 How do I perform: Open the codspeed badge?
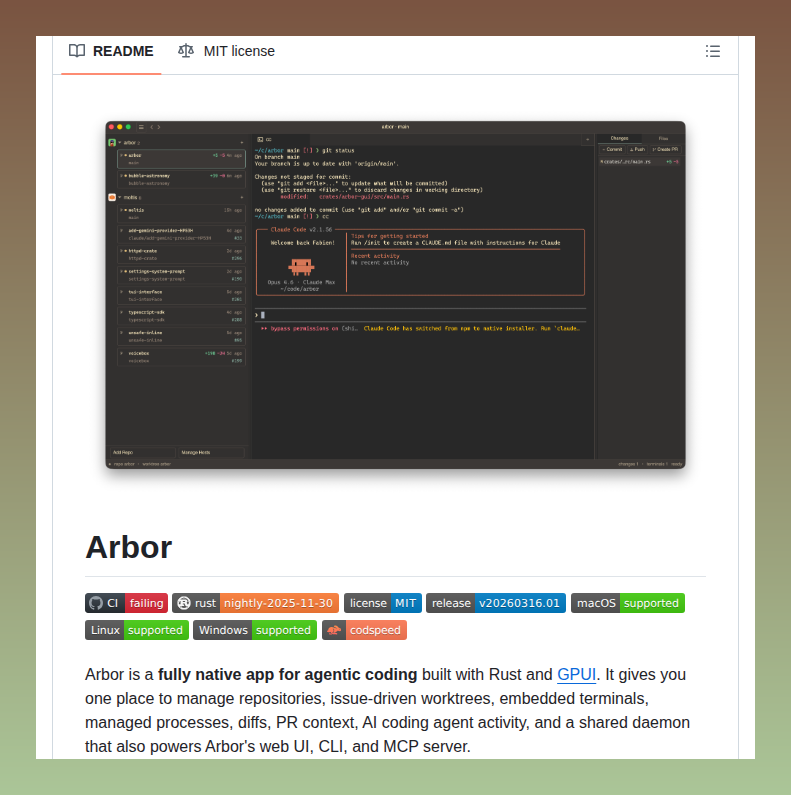point(365,630)
